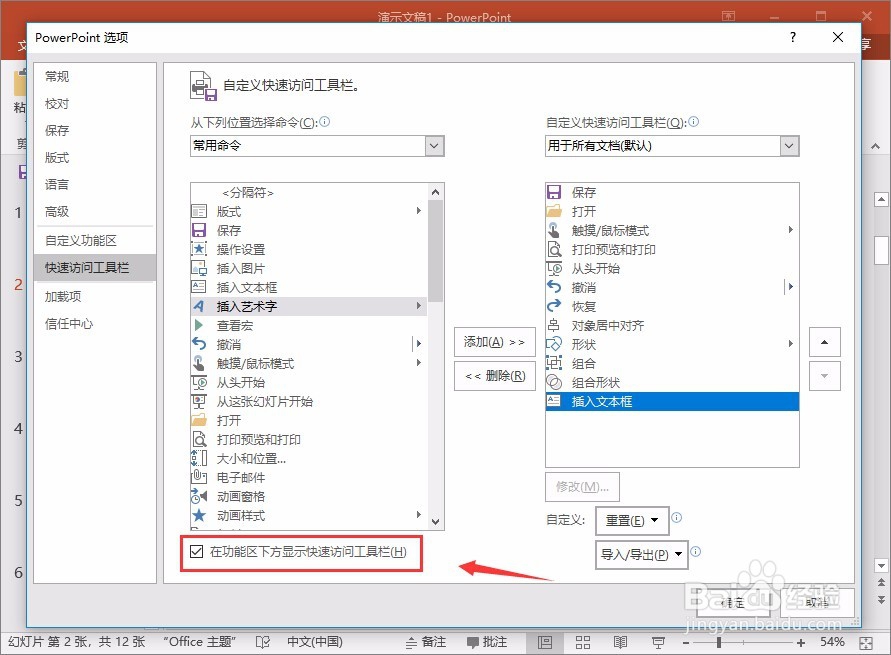Start slideshow from the status bar icon
Viewport: 891px width, 655px height.
coord(658,643)
